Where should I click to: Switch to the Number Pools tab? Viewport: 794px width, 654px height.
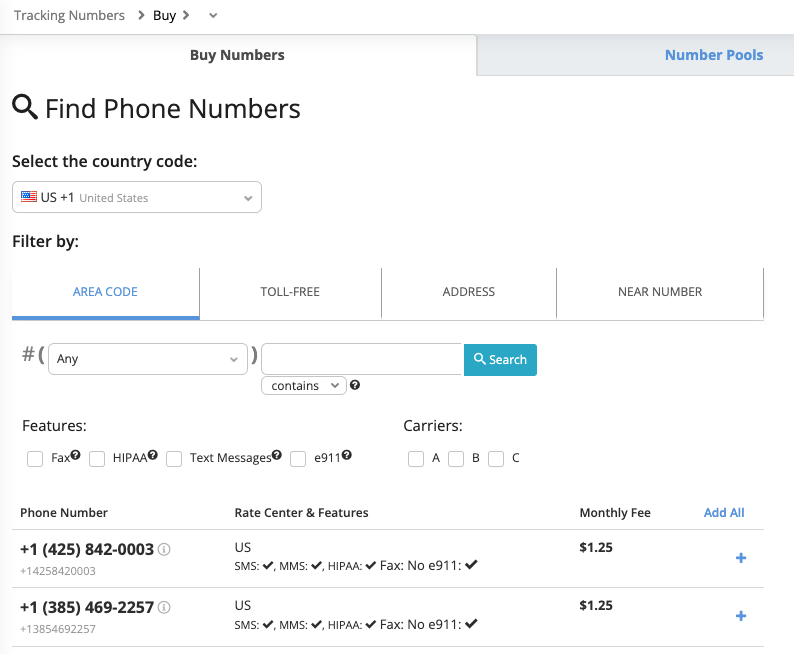[x=713, y=55]
